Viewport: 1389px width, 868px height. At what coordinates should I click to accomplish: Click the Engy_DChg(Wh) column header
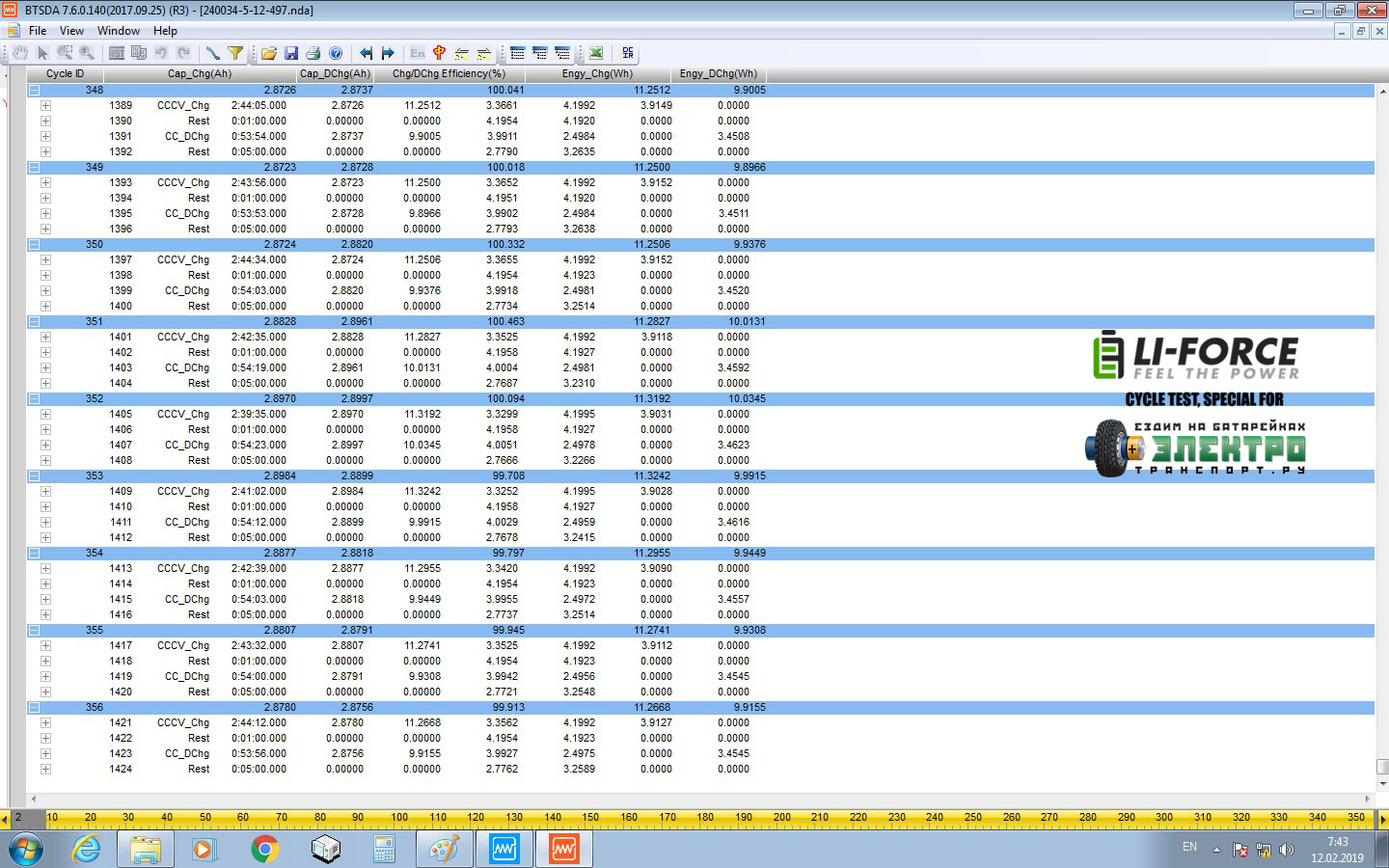[719, 73]
